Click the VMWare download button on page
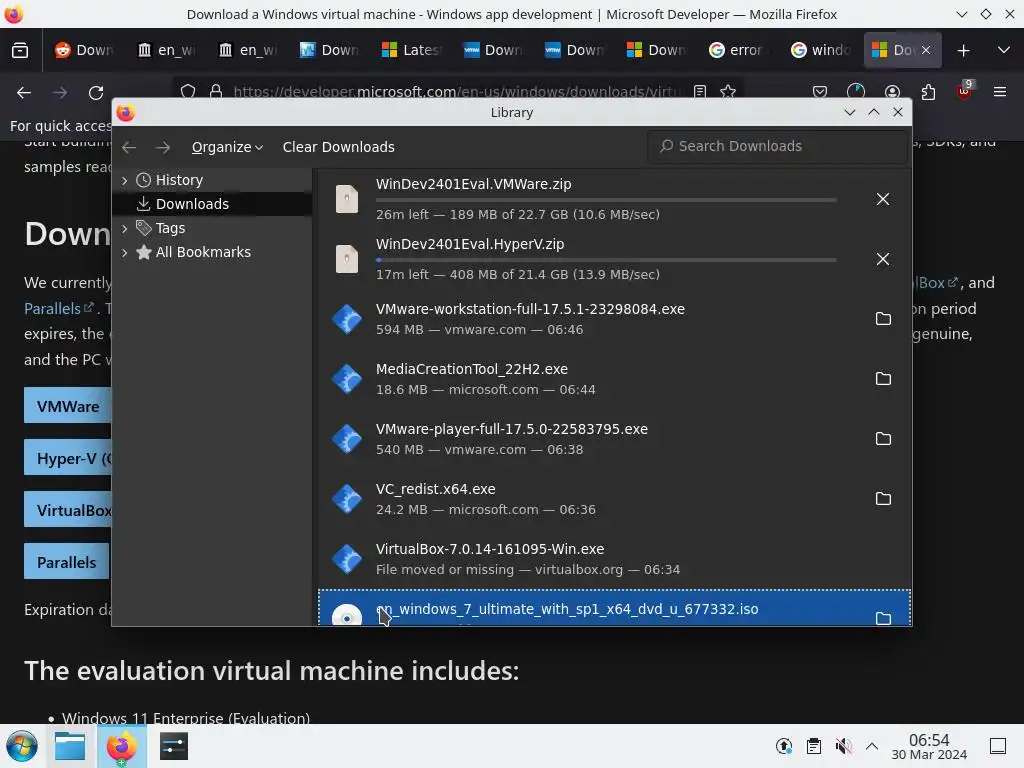Image resolution: width=1024 pixels, height=768 pixels. click(68, 406)
